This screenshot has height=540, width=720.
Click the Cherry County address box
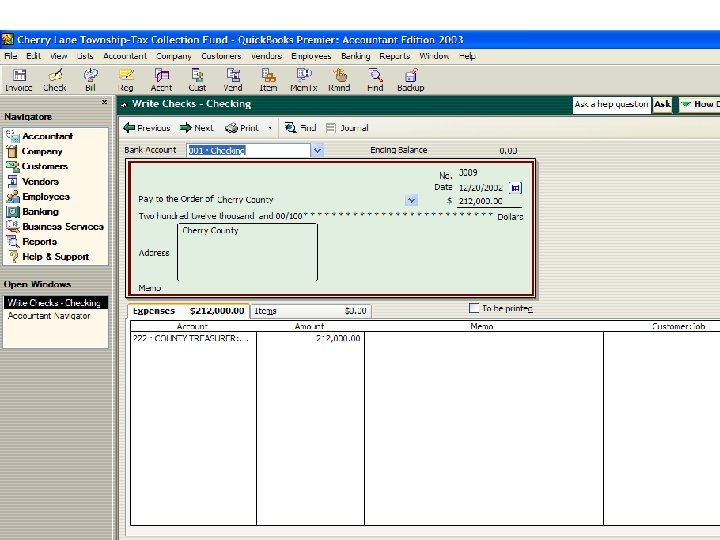247,252
